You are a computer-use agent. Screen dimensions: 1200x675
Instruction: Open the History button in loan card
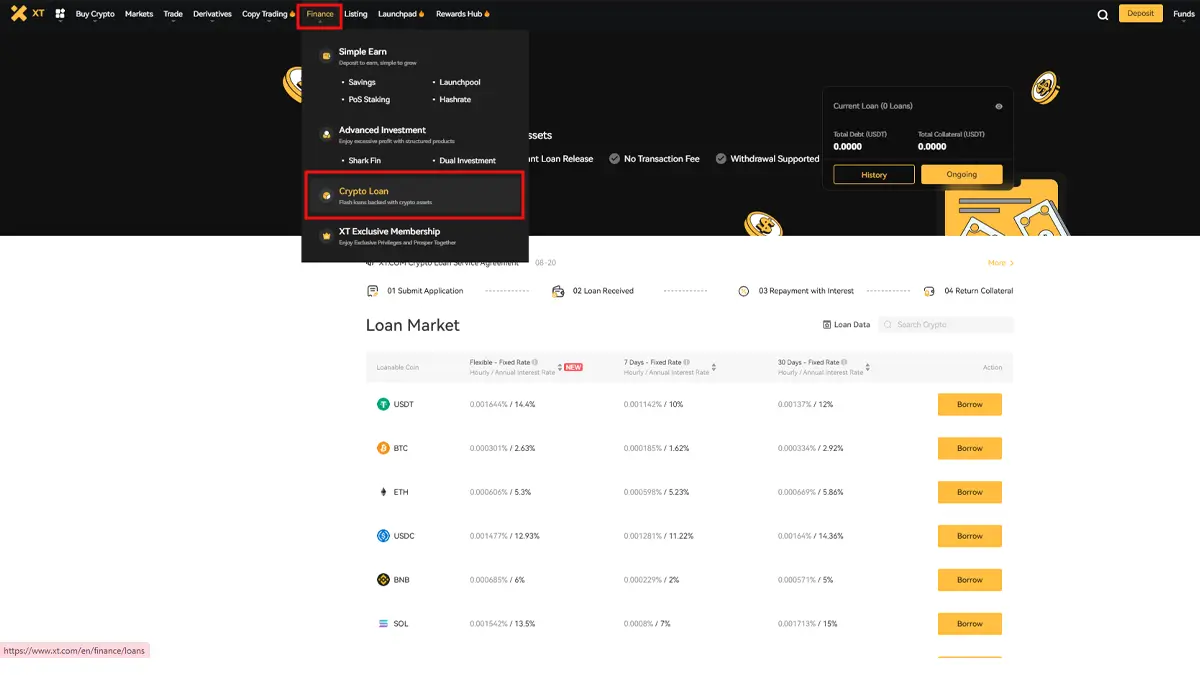click(x=874, y=174)
